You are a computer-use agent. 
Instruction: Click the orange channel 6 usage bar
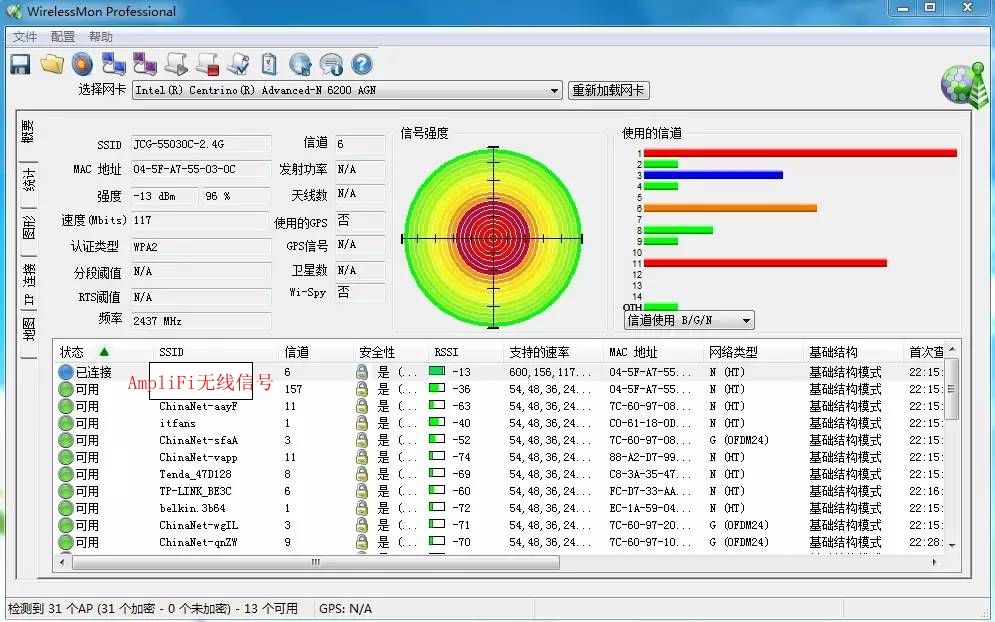tap(730, 208)
